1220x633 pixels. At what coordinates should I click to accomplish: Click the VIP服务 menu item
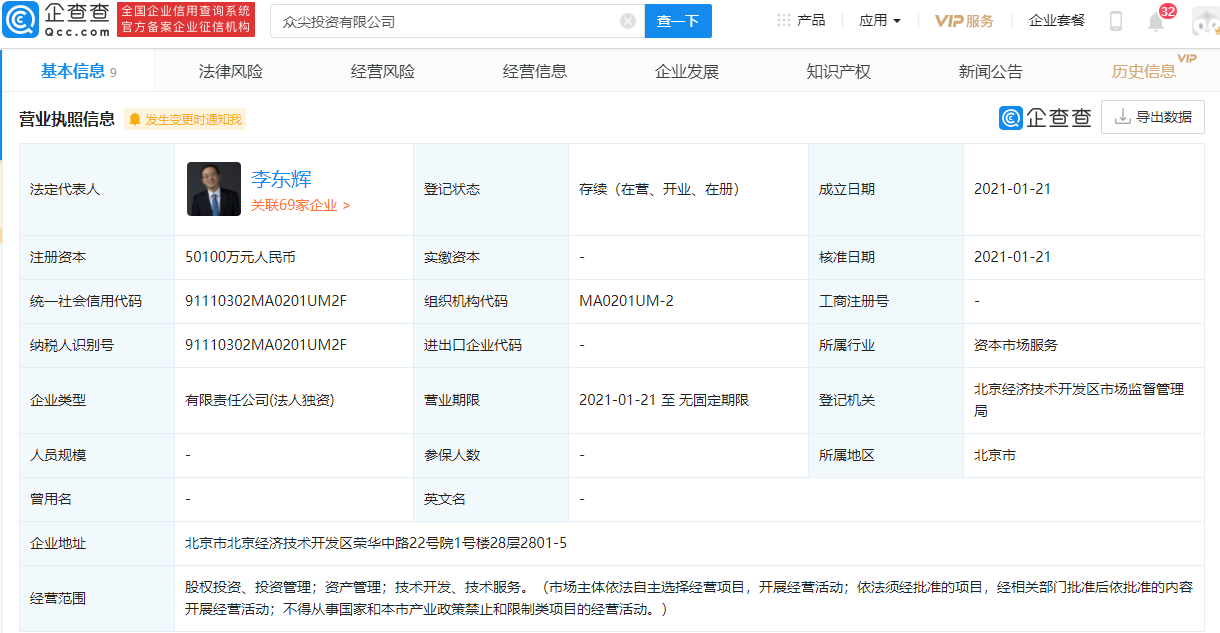[x=963, y=19]
